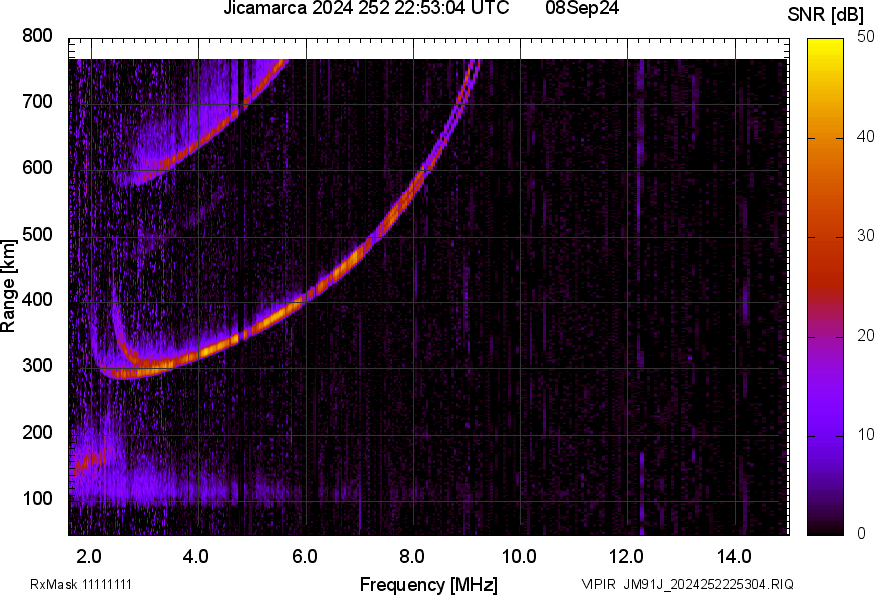Click the frequency tick label '6.0'

point(305,556)
